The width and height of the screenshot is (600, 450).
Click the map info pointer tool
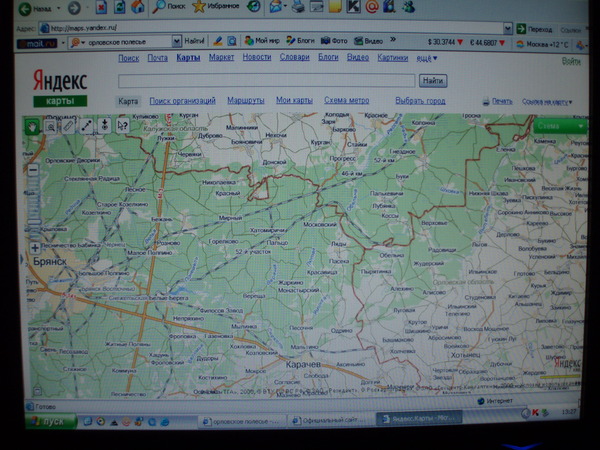(122, 126)
